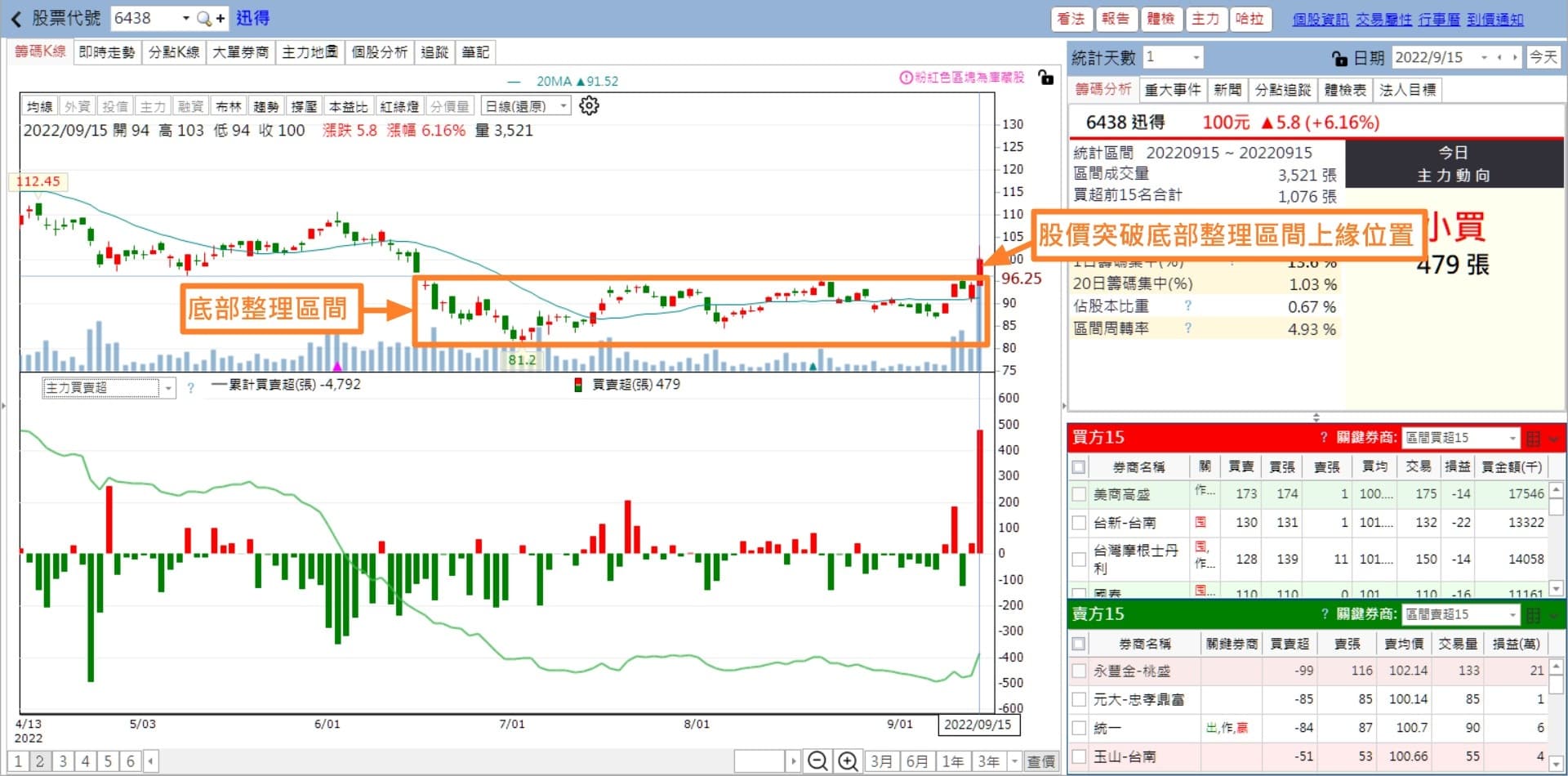Open the grid view icon in 賣方15 header
The width and height of the screenshot is (1568, 776).
point(1533,615)
